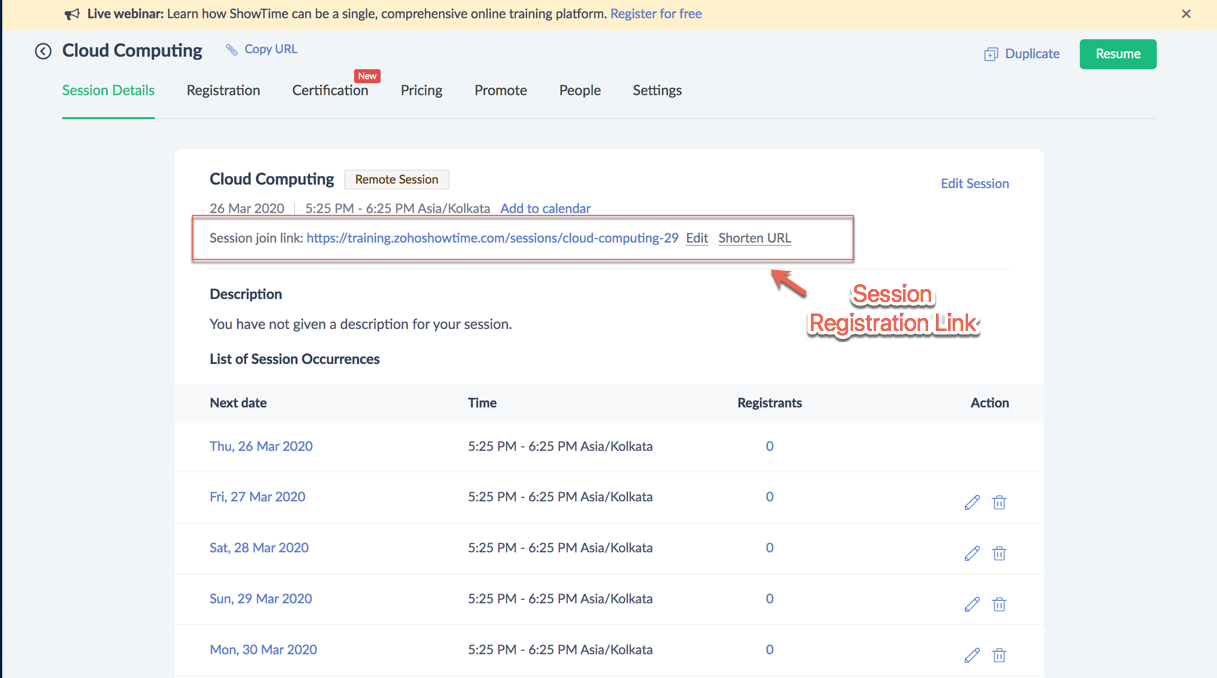Switch to the Settings tab
Viewport: 1217px width, 678px height.
657,90
